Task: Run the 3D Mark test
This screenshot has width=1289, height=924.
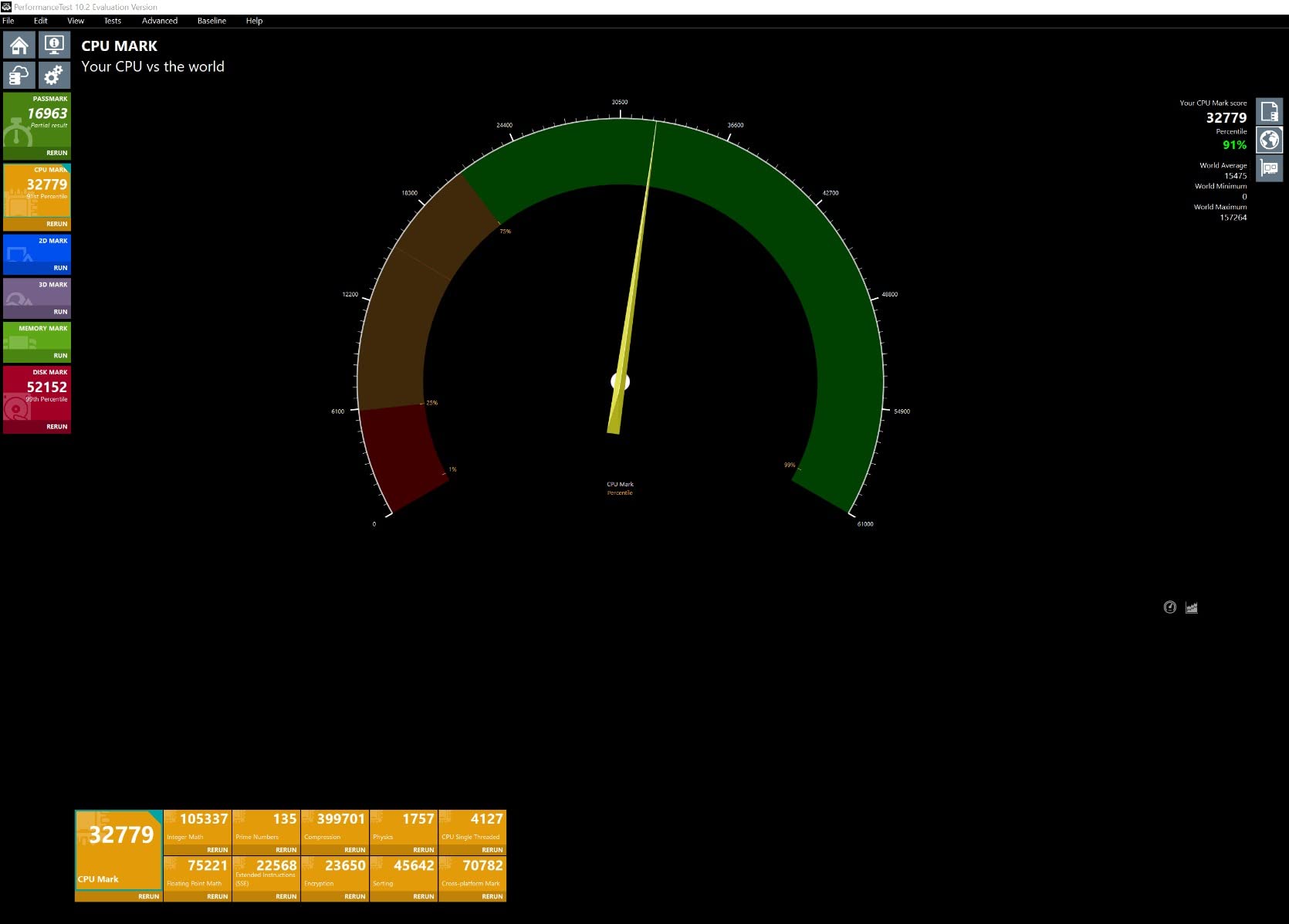Action: point(61,312)
